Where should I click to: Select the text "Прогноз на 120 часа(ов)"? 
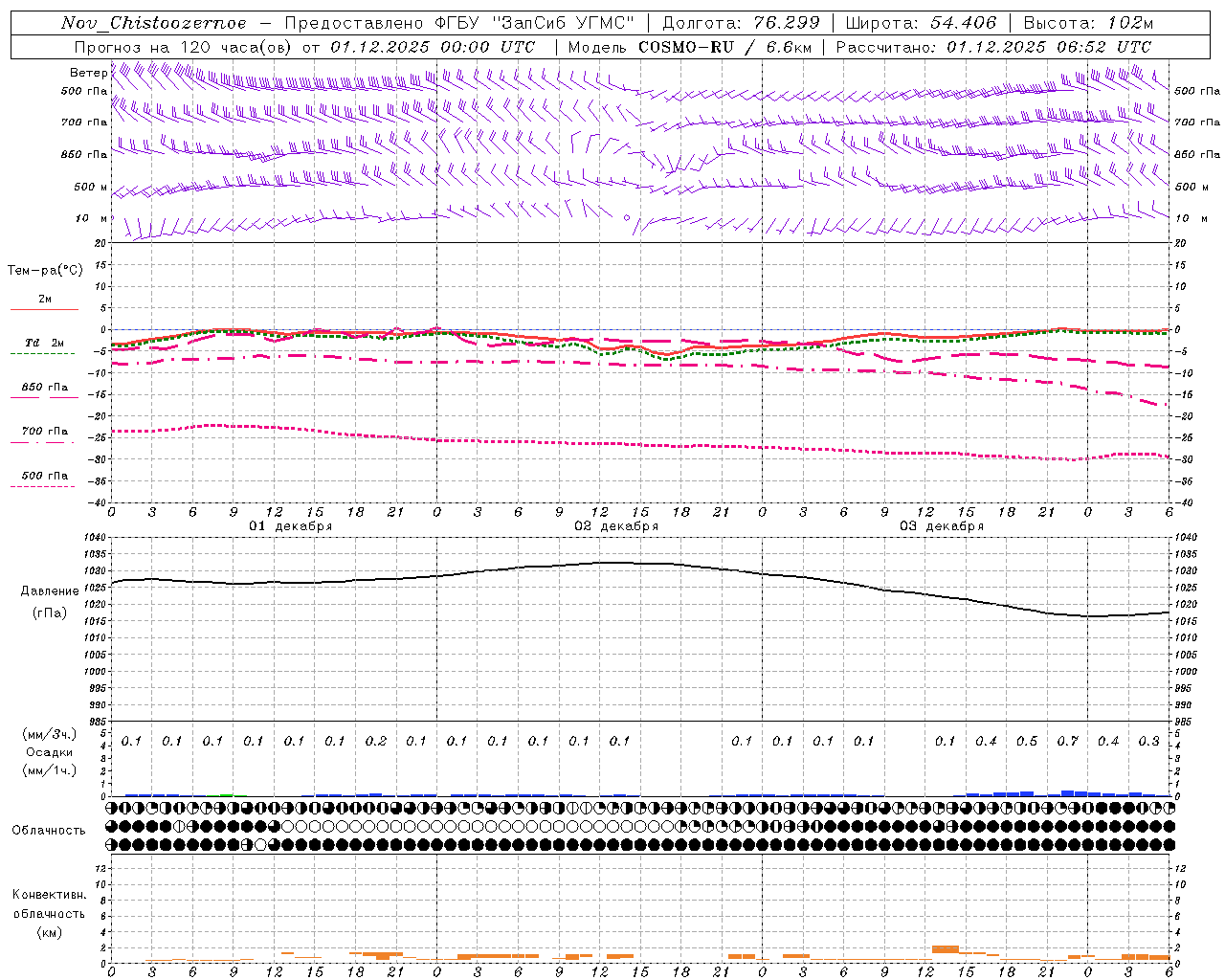(x=185, y=47)
